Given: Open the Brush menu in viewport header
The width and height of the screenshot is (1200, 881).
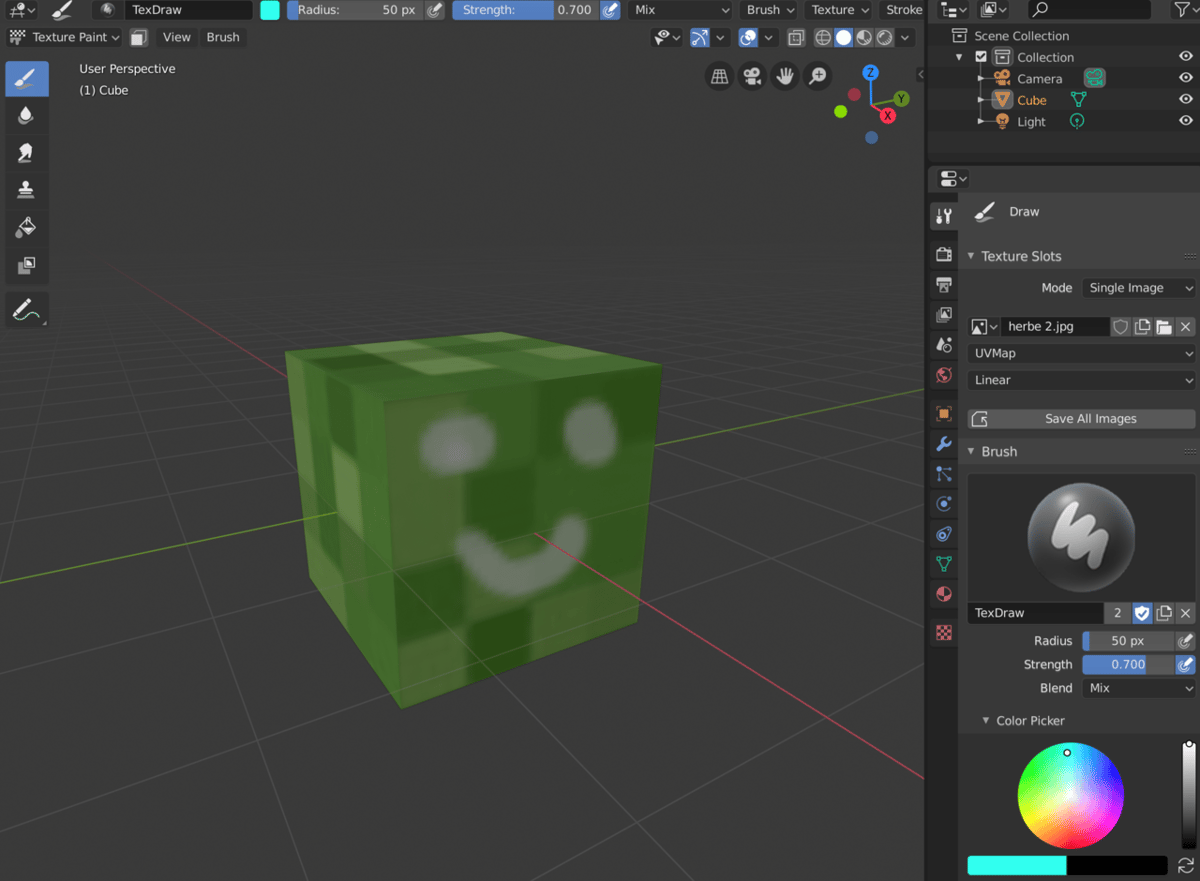Looking at the screenshot, I should tap(223, 37).
